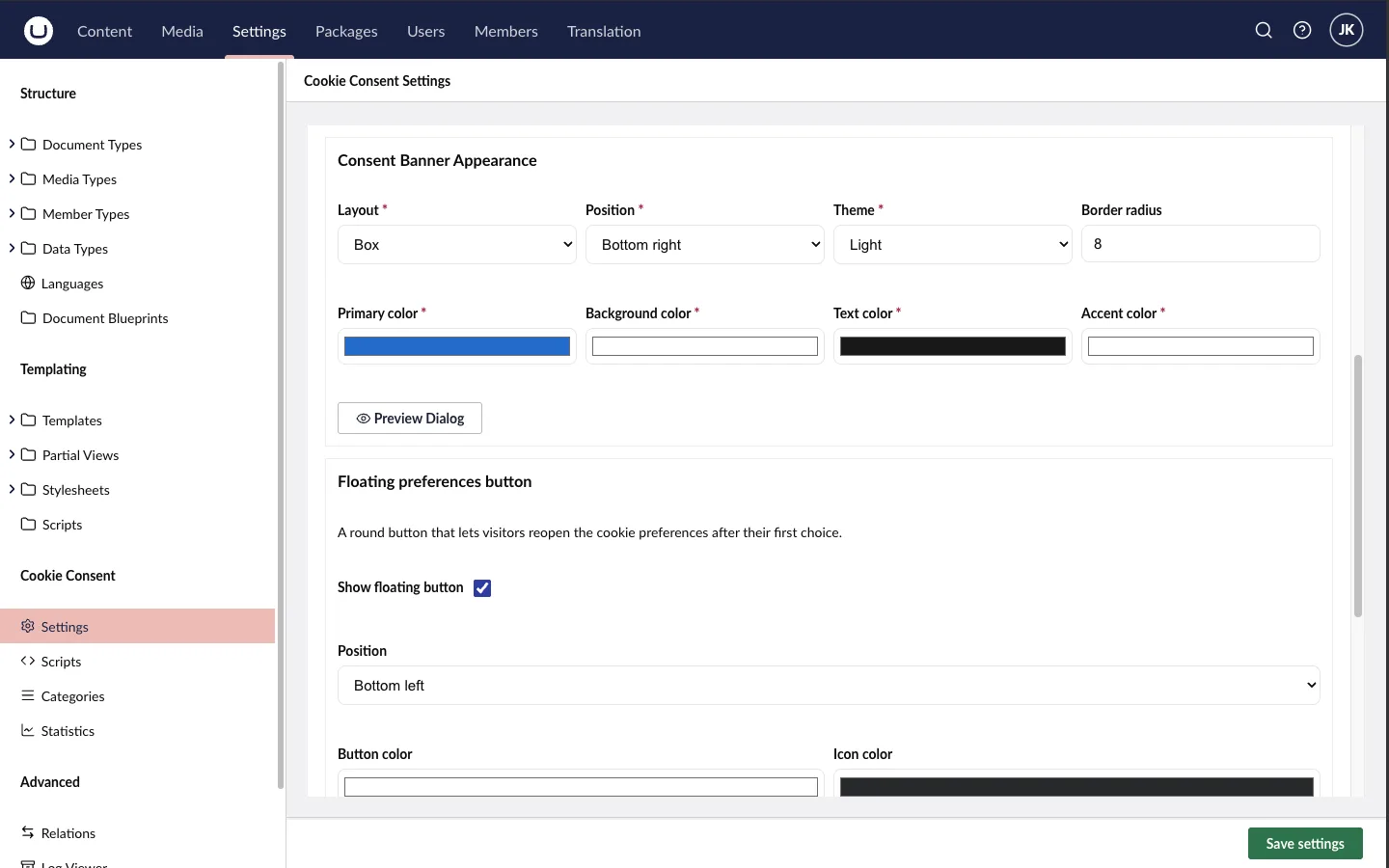Open the banner Position dropdown set to Bottom right
This screenshot has height=868, width=1389.
705,245
